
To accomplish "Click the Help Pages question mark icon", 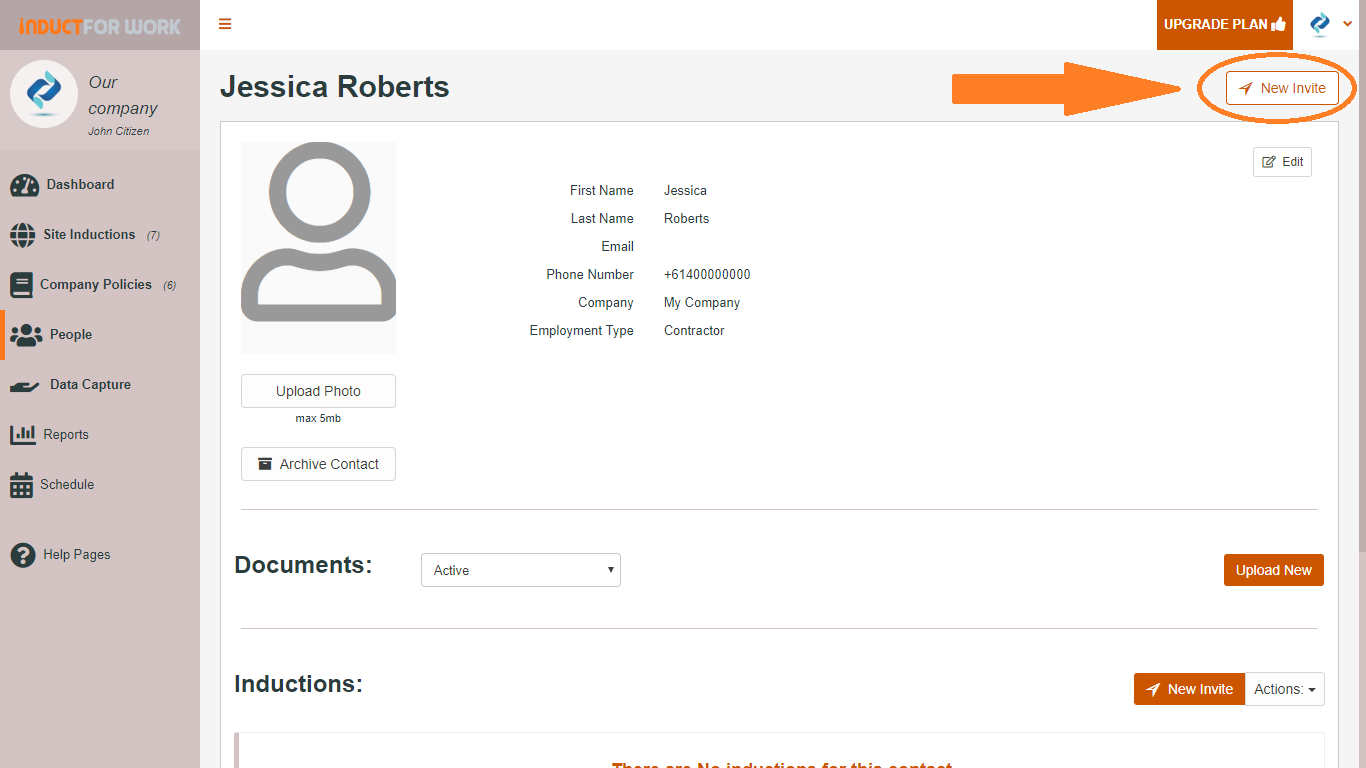I will pos(23,555).
